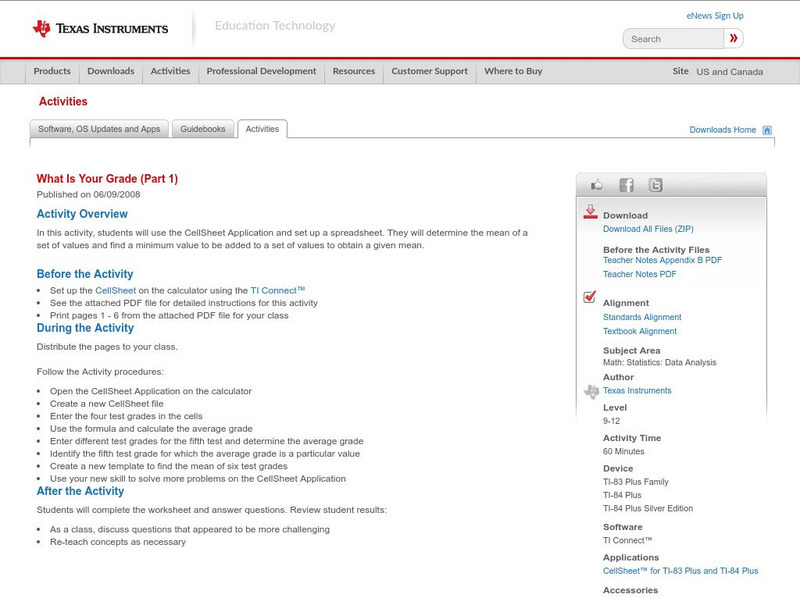Select the Activities tab

pos(262,129)
